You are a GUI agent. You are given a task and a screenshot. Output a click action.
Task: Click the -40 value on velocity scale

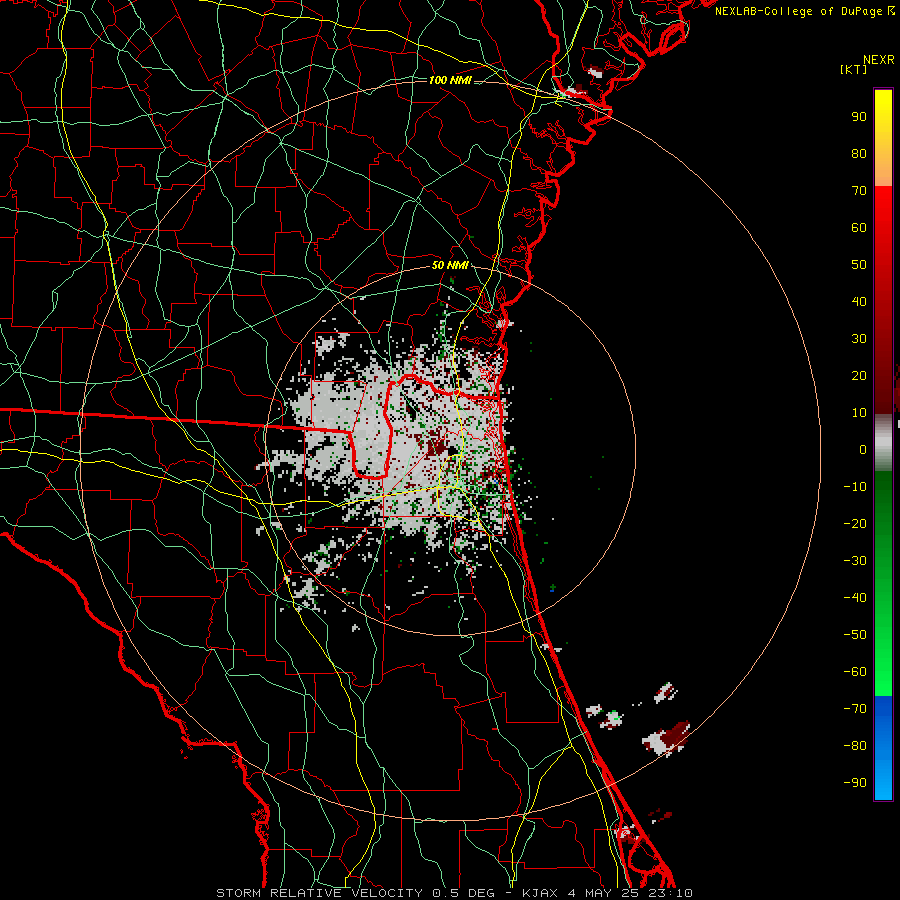855,598
